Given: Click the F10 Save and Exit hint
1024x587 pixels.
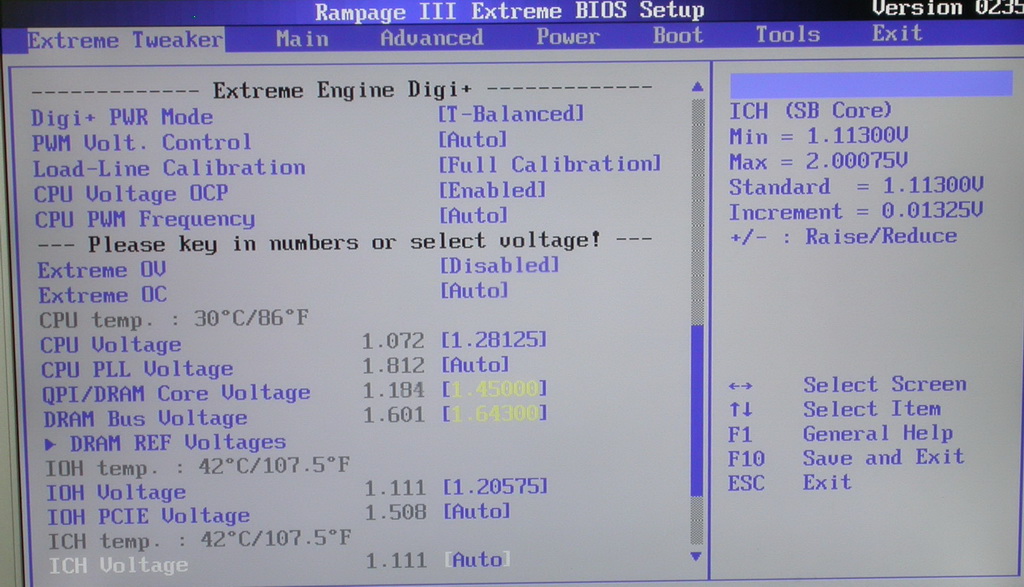Looking at the screenshot, I should 846,458.
